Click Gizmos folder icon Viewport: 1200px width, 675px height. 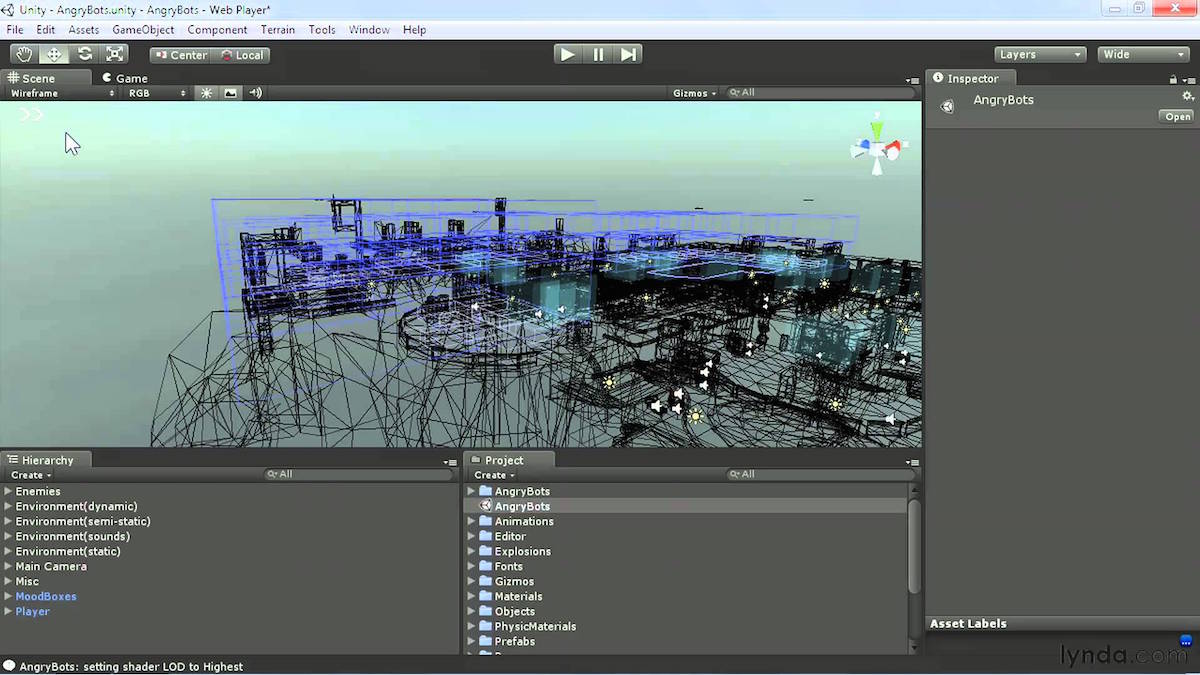point(486,581)
